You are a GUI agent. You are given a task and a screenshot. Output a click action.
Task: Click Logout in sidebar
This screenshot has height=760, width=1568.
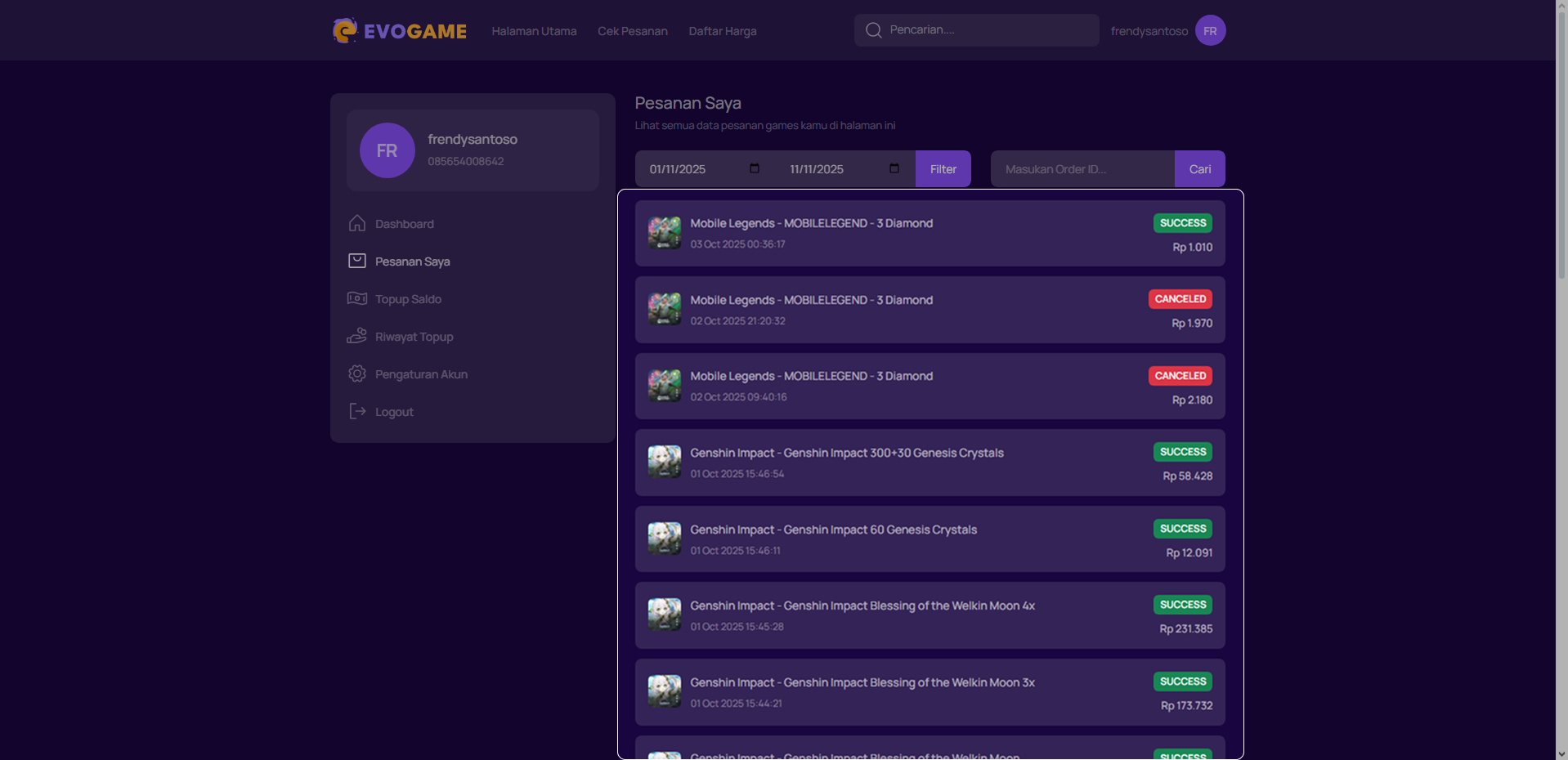(394, 412)
